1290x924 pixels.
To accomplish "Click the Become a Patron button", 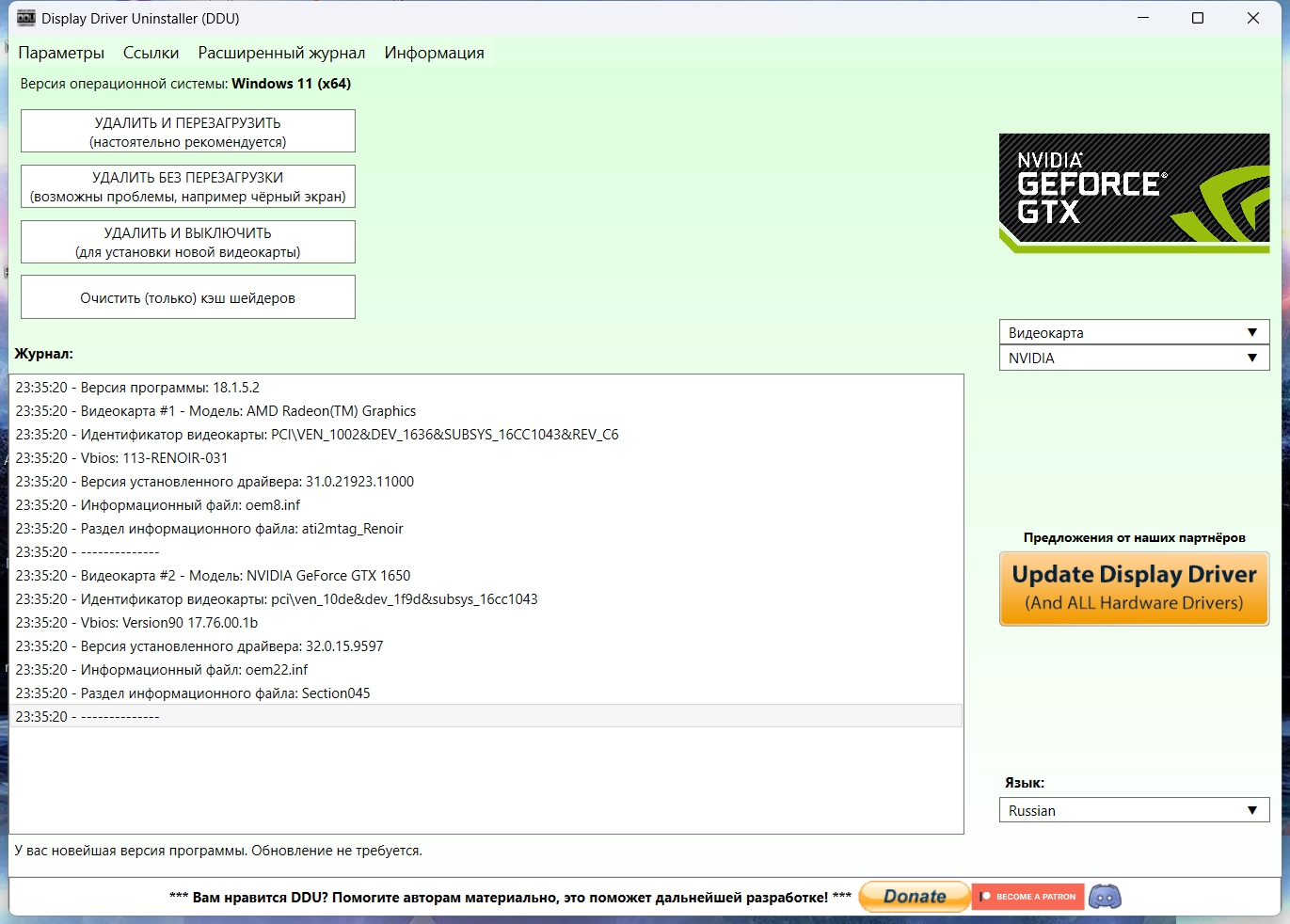I will point(1027,897).
